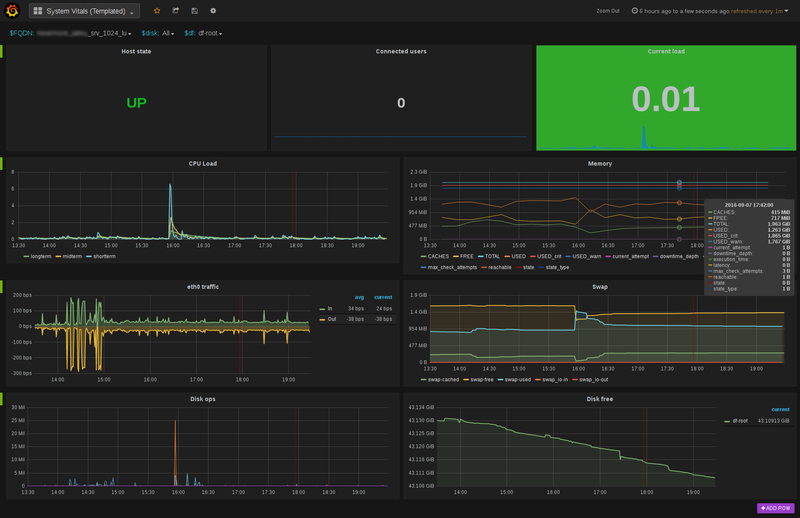Open row menu handle beside Disk ops
This screenshot has width=800, height=518.
[x=2, y=399]
